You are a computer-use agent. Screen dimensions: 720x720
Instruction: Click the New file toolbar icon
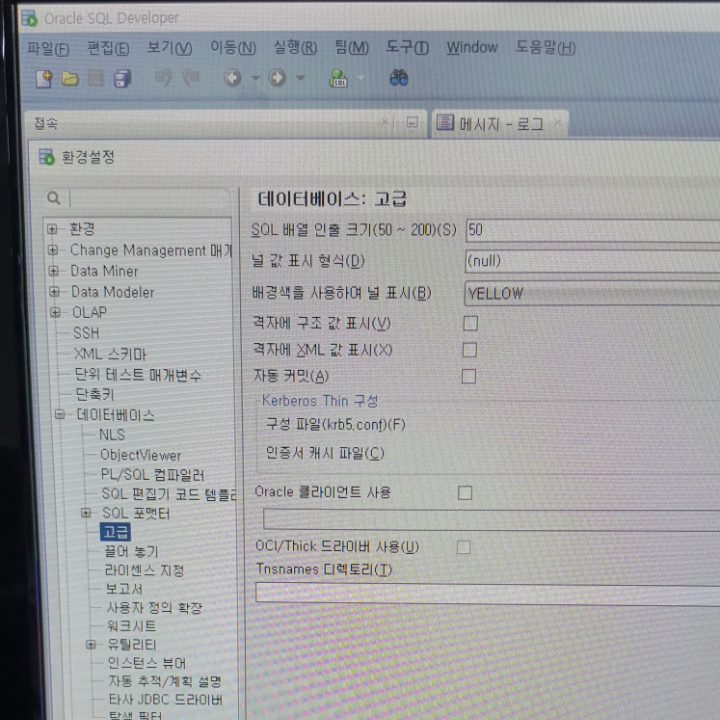44,79
